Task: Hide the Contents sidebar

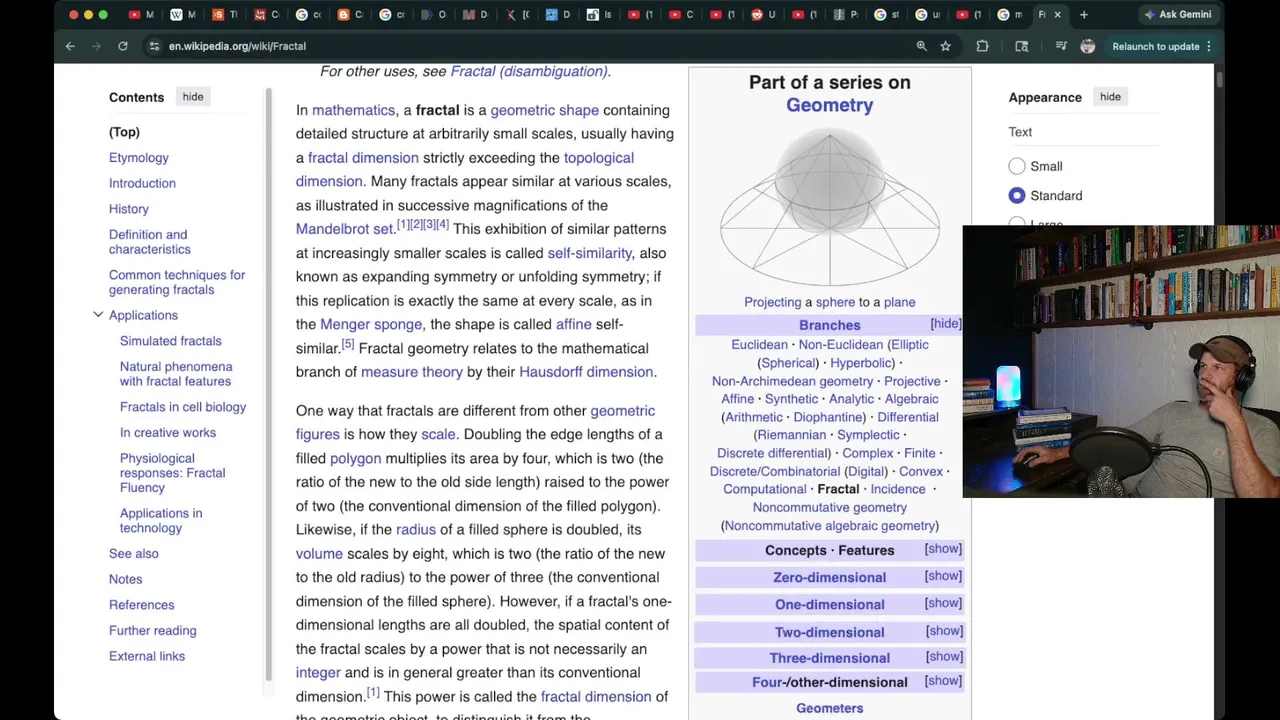Action: 193,97
